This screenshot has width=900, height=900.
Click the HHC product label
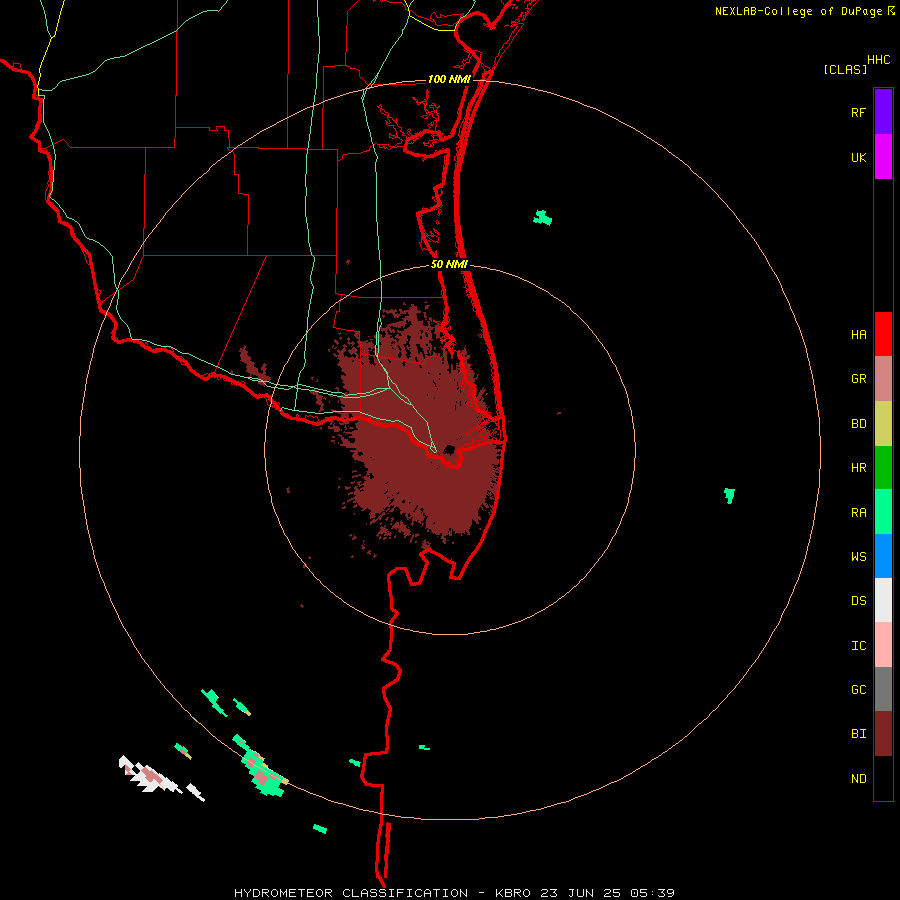coord(878,60)
